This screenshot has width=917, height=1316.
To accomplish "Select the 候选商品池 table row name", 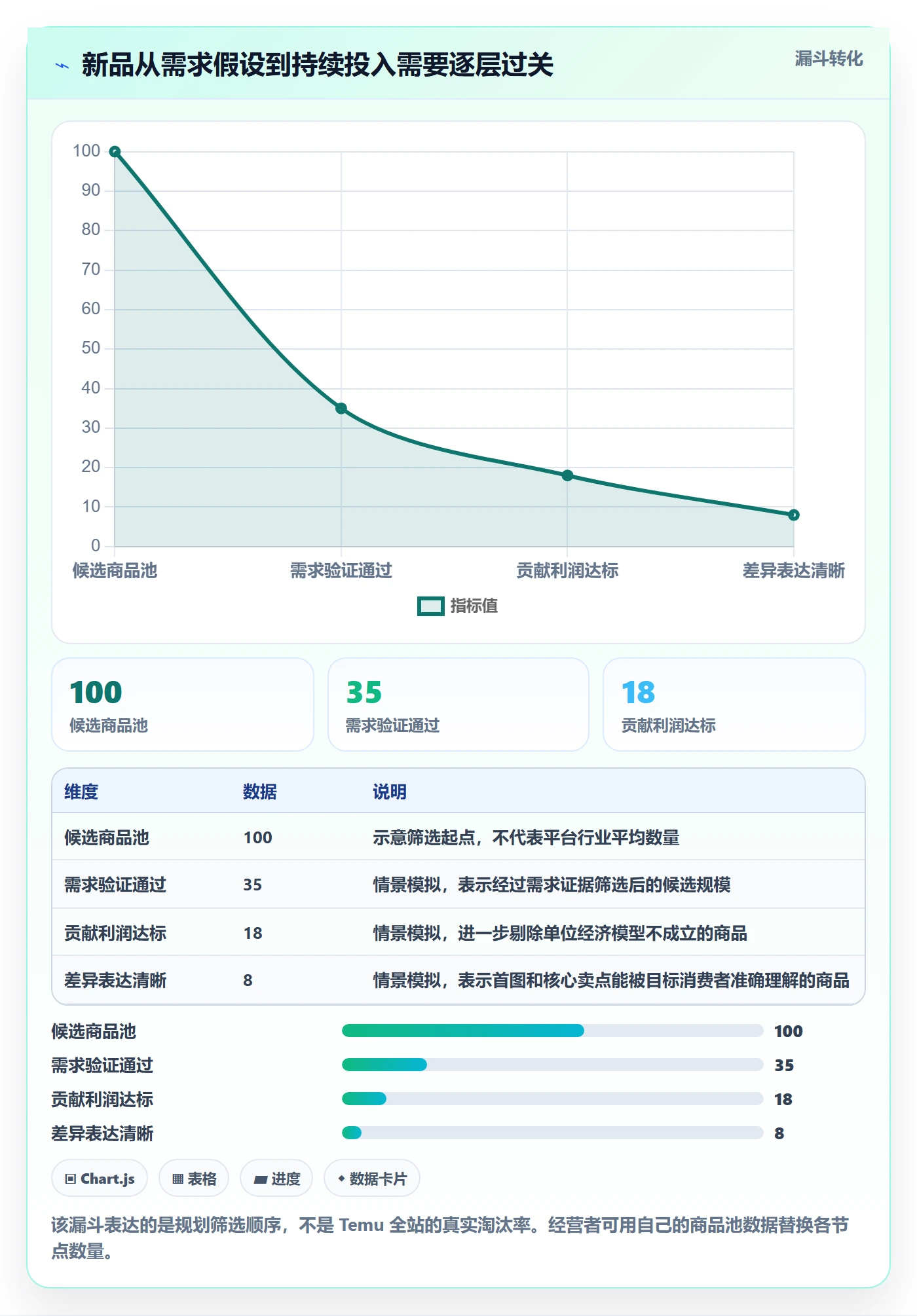I will pos(107,838).
